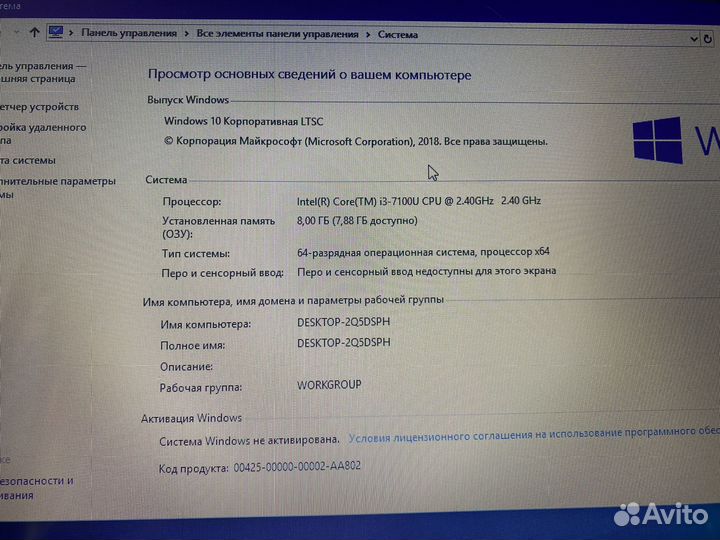Open the license agreement terms link

(534, 434)
